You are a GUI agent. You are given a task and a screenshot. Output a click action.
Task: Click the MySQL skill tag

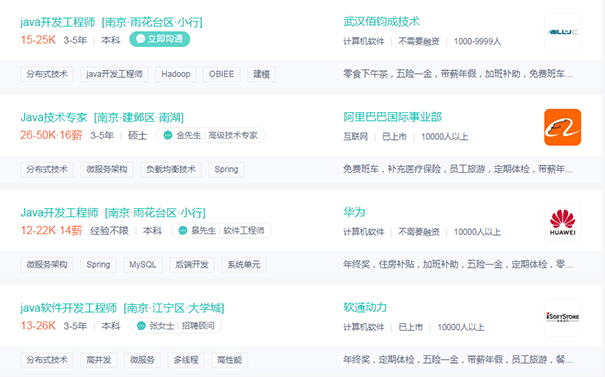pos(143,265)
